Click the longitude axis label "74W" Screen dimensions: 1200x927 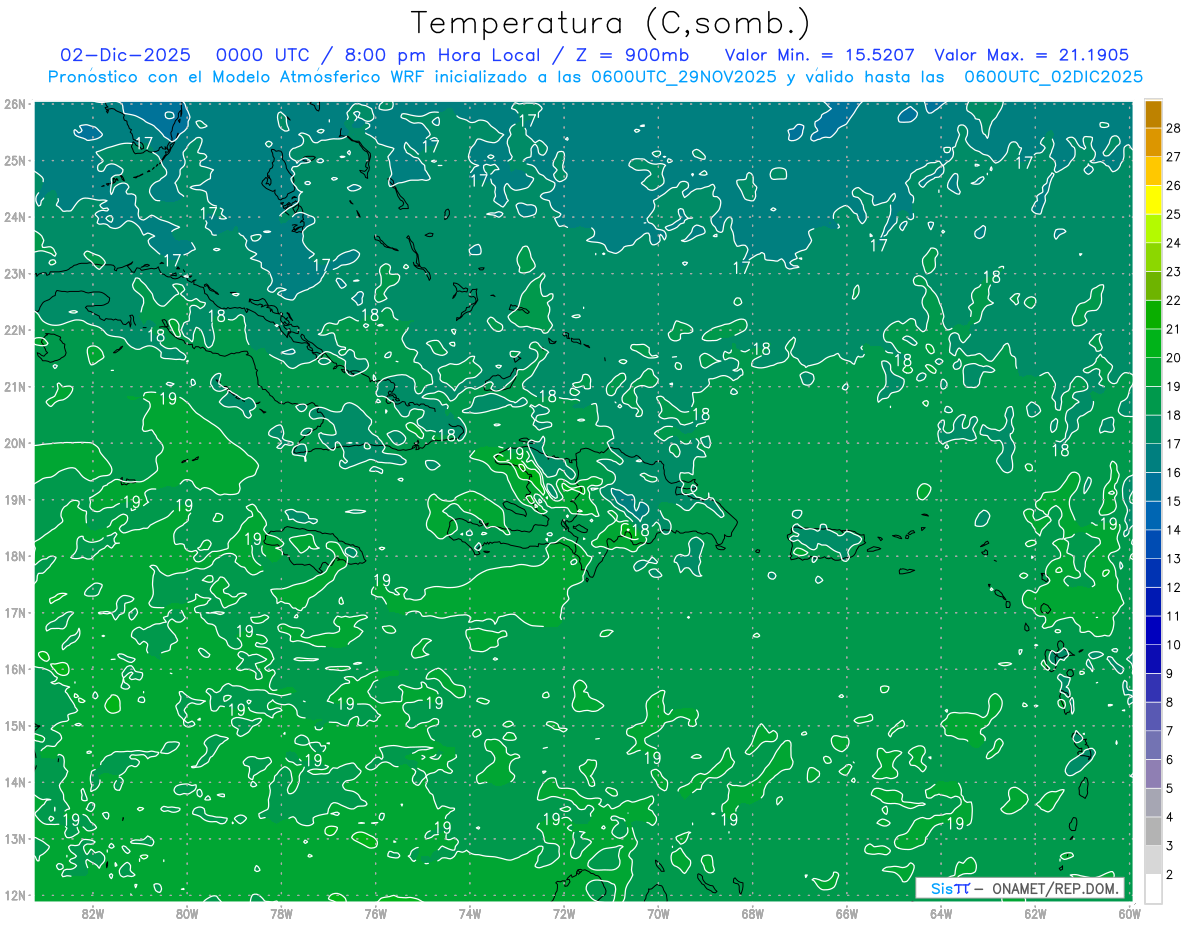click(x=469, y=913)
